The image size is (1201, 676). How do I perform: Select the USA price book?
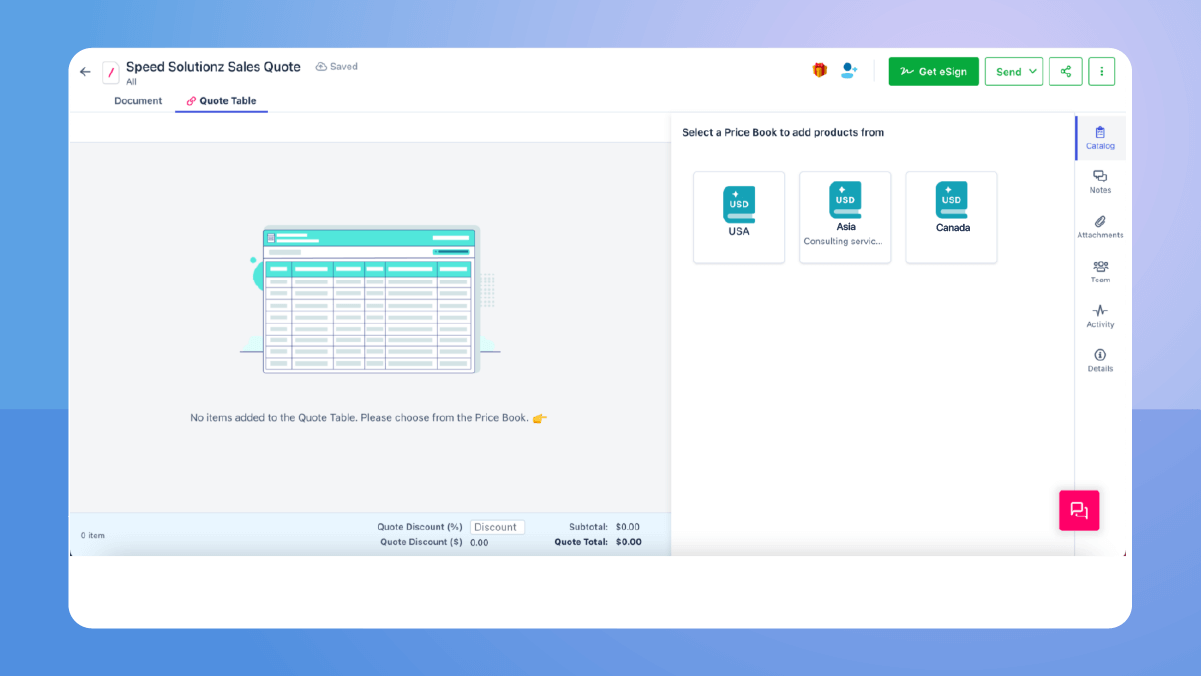pos(738,217)
